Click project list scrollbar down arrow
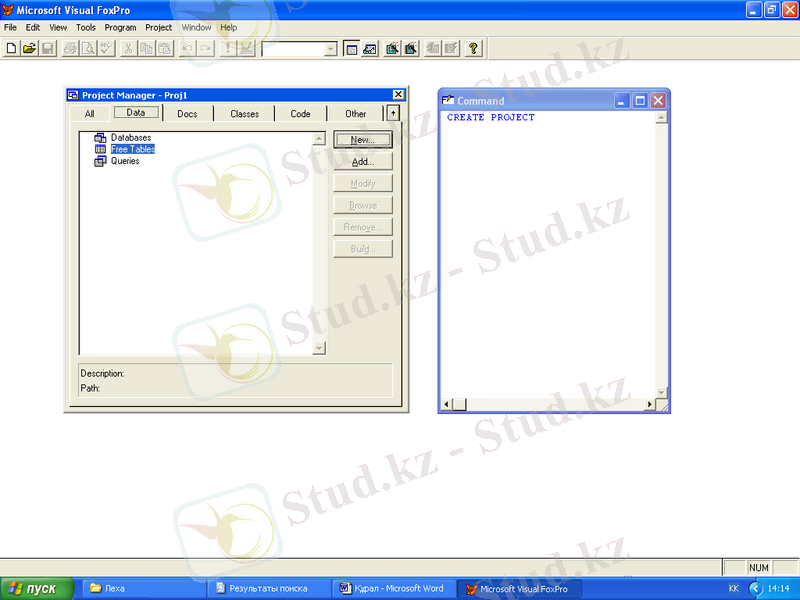Screen dimensions: 800x600 [319, 348]
